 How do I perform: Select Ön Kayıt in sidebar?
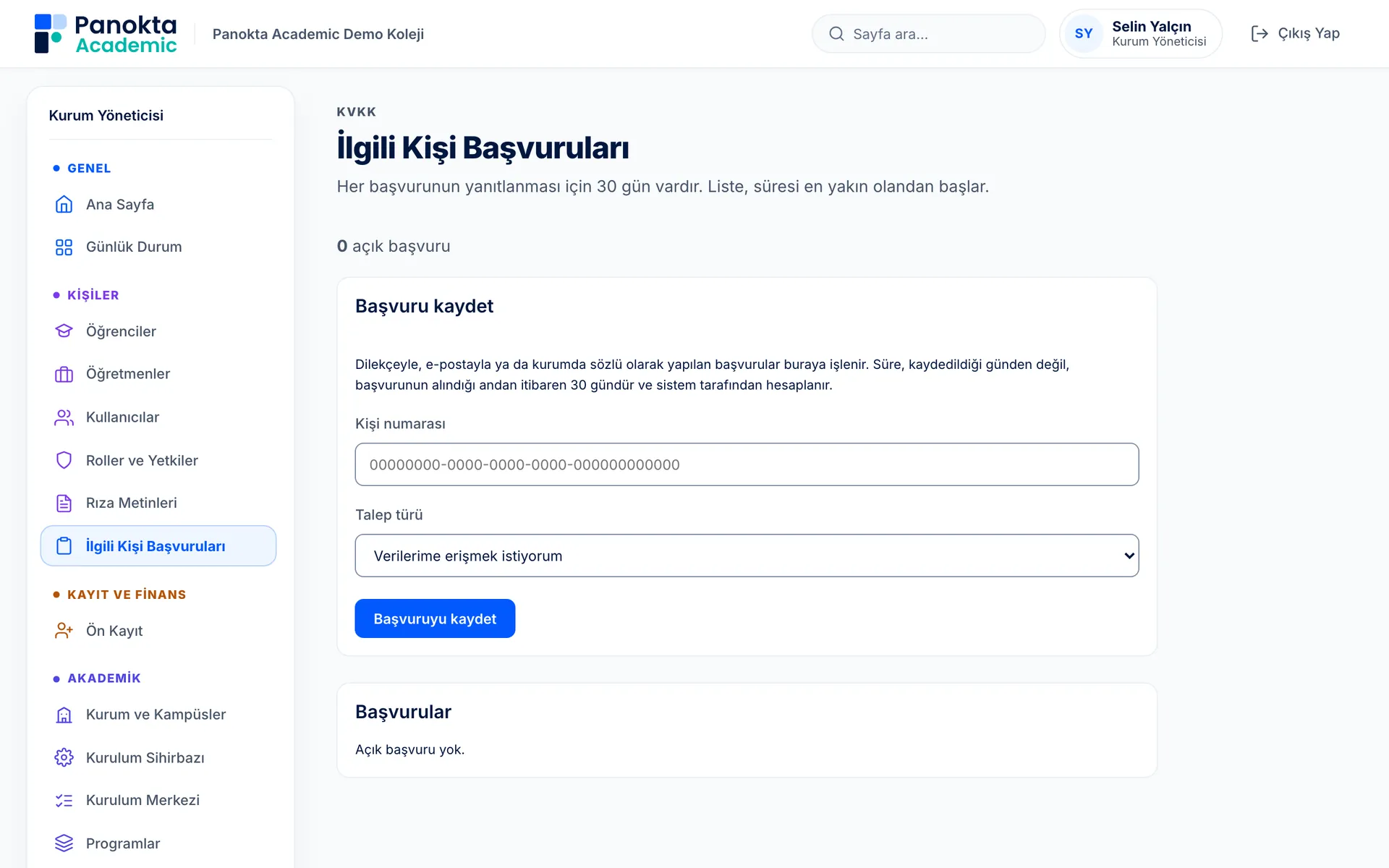158,631
